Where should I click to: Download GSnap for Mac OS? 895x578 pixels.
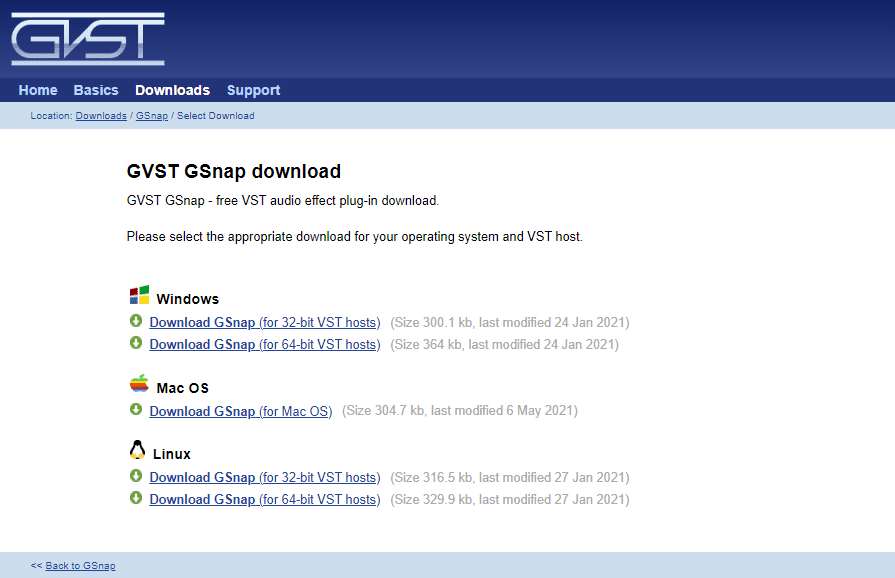pyautogui.click(x=241, y=411)
